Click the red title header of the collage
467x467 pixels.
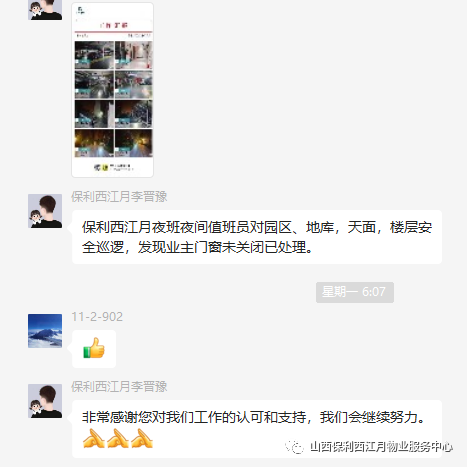[x=114, y=25]
